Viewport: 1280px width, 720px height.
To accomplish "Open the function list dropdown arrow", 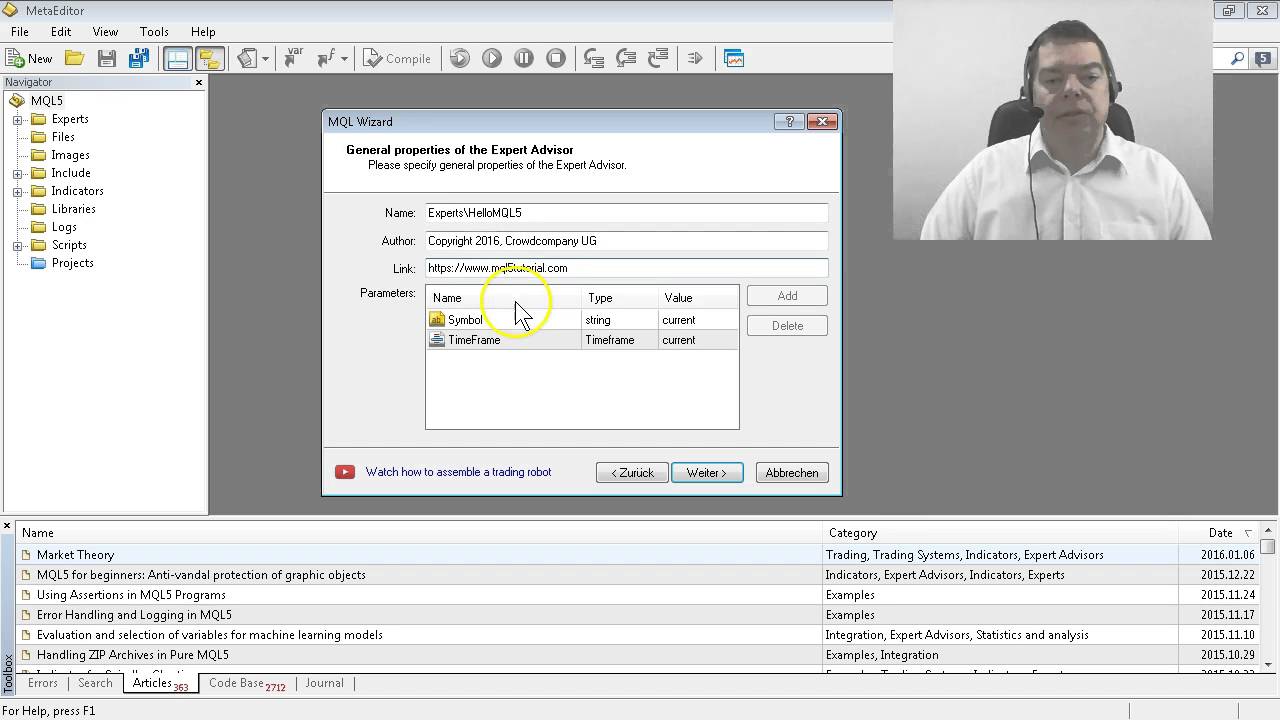I will click(x=344, y=59).
